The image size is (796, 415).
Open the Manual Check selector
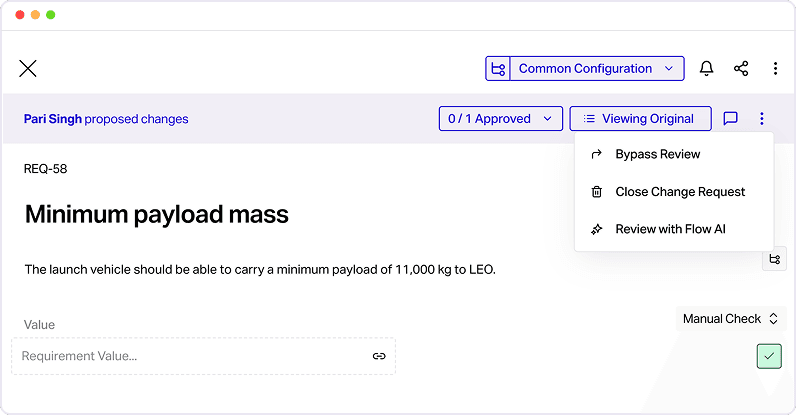731,319
